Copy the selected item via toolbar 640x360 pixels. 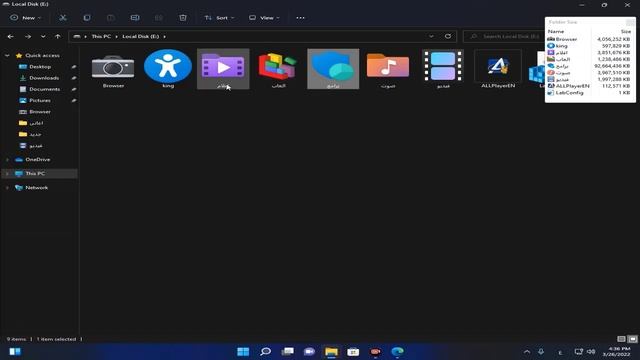87,18
